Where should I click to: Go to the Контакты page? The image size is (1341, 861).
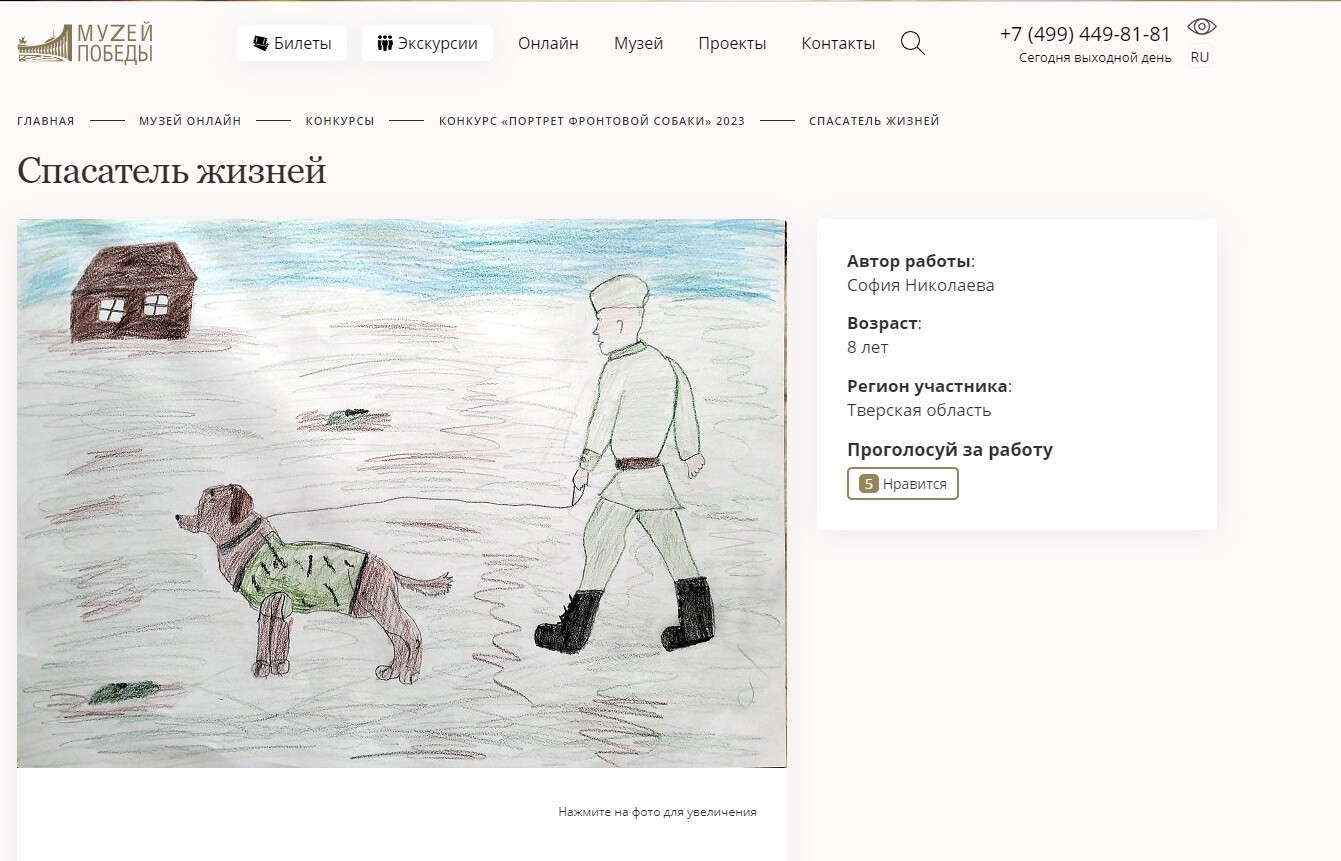[x=838, y=43]
